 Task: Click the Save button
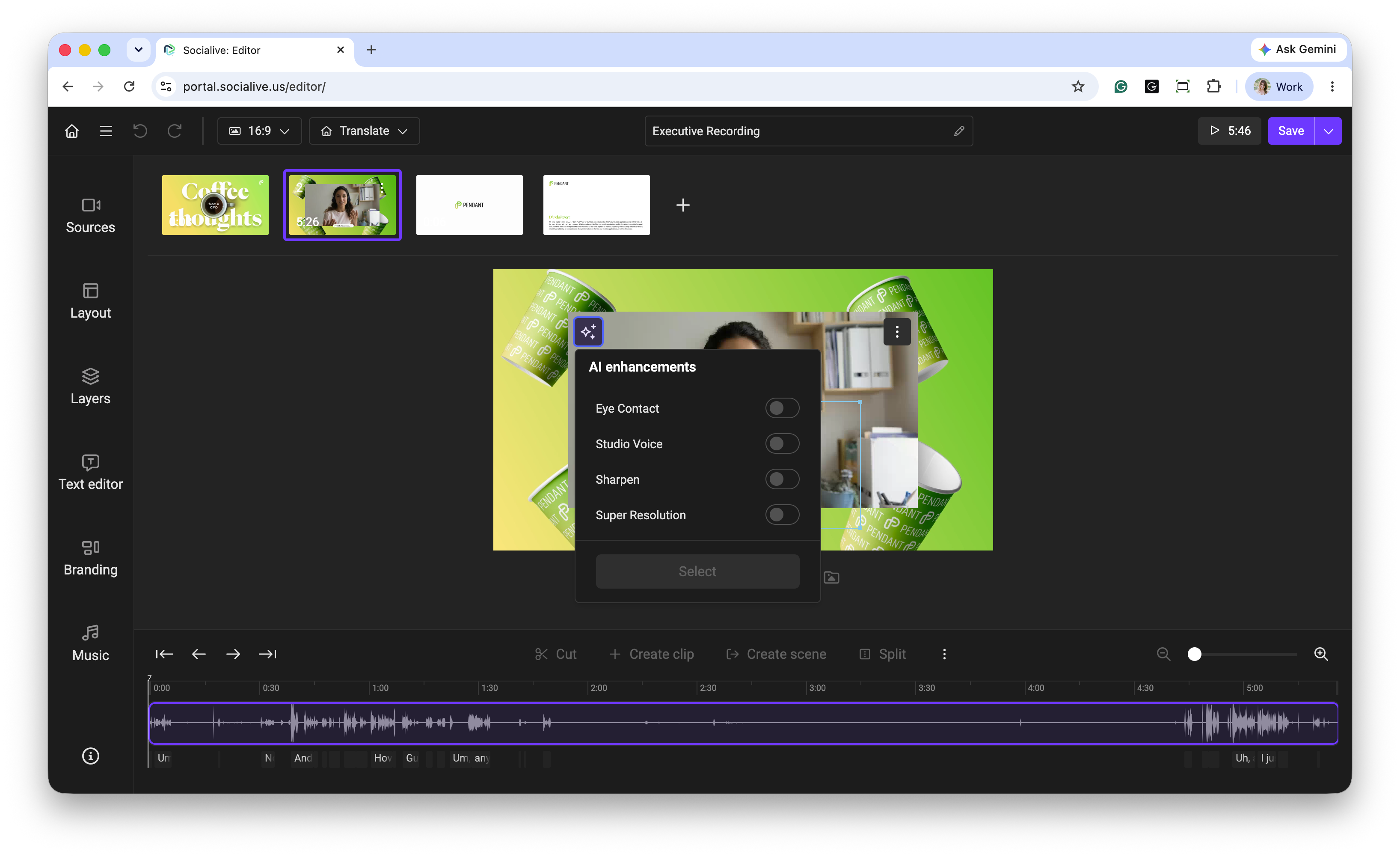pos(1291,131)
